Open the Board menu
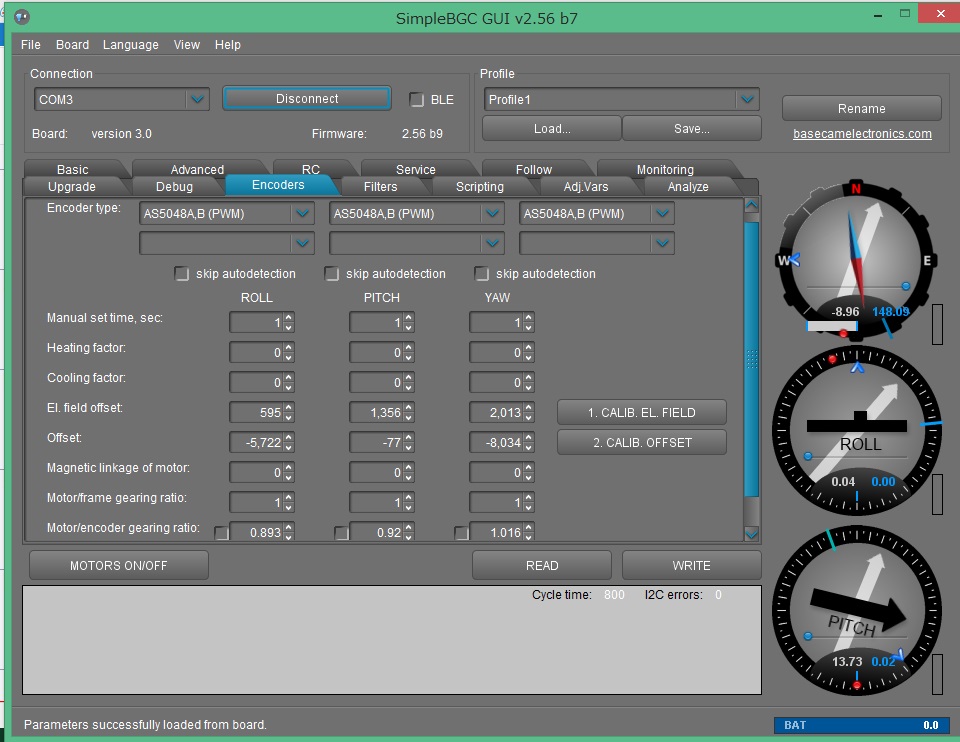Image resolution: width=960 pixels, height=742 pixels. (72, 45)
